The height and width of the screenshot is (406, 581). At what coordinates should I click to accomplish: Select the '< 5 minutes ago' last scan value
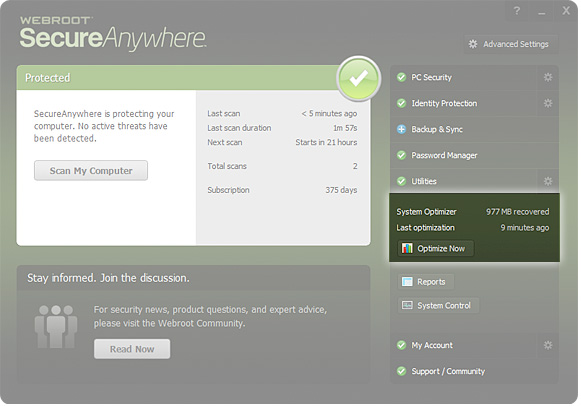329,113
